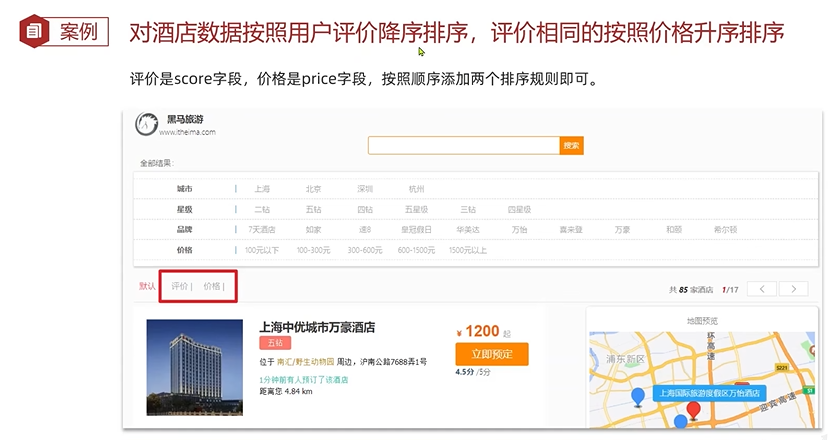Pick the 600-1500元 price range
The width and height of the screenshot is (832, 440).
click(x=416, y=250)
